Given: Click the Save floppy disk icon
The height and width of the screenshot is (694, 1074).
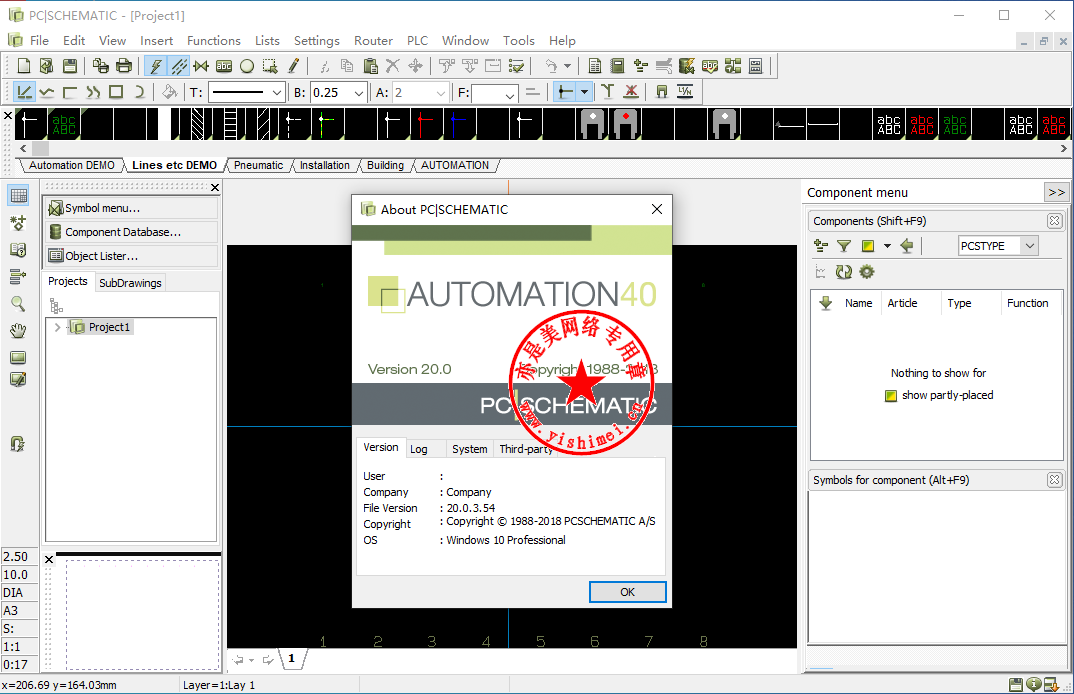Looking at the screenshot, I should coord(70,66).
